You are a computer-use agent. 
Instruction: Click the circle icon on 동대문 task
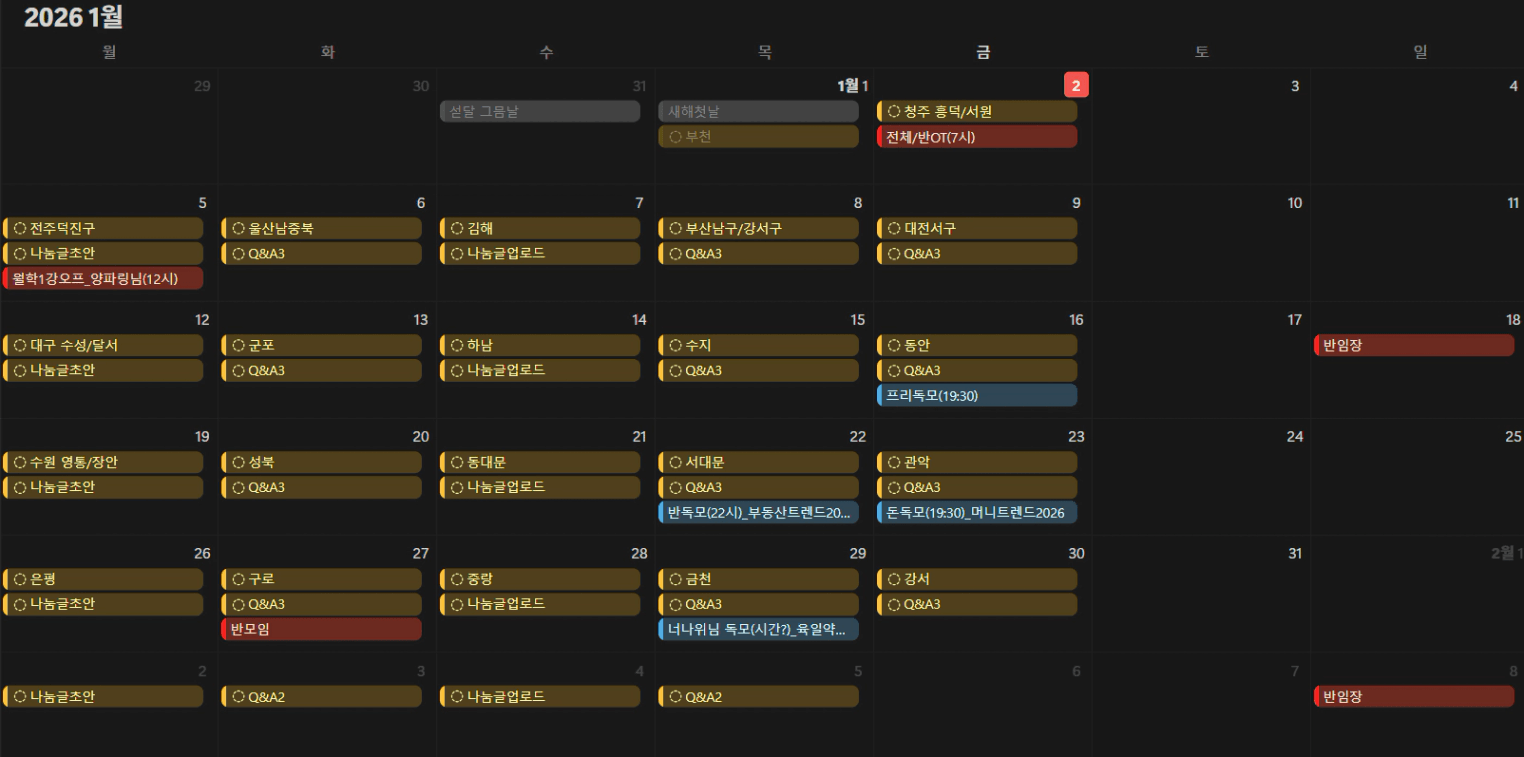tap(457, 463)
